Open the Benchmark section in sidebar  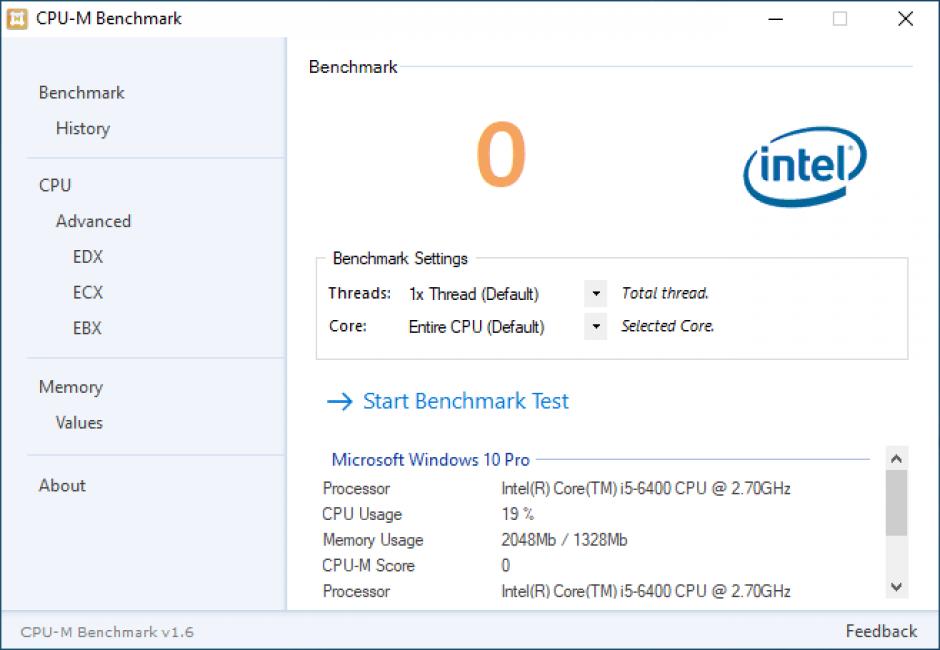click(x=82, y=92)
